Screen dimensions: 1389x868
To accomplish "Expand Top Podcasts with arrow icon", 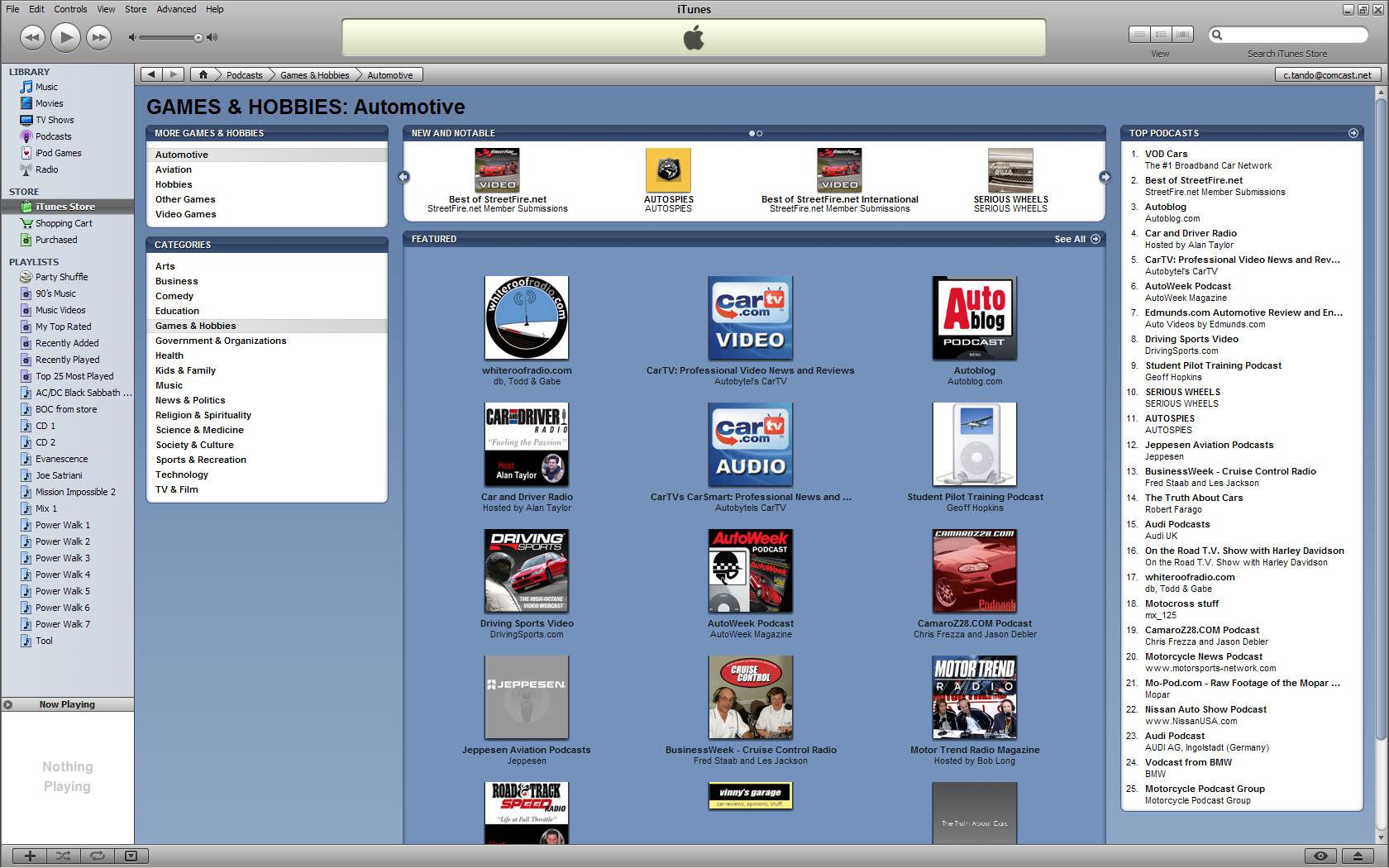I will tap(1353, 133).
